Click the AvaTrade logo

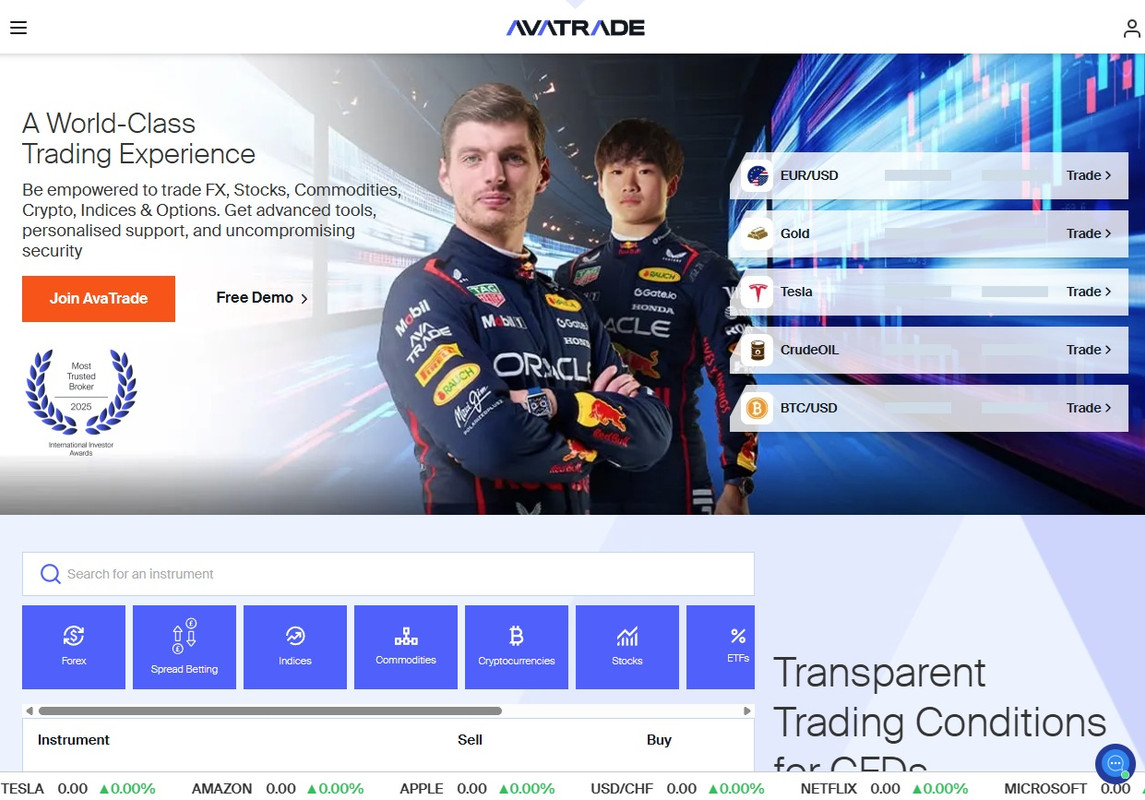(x=575, y=28)
